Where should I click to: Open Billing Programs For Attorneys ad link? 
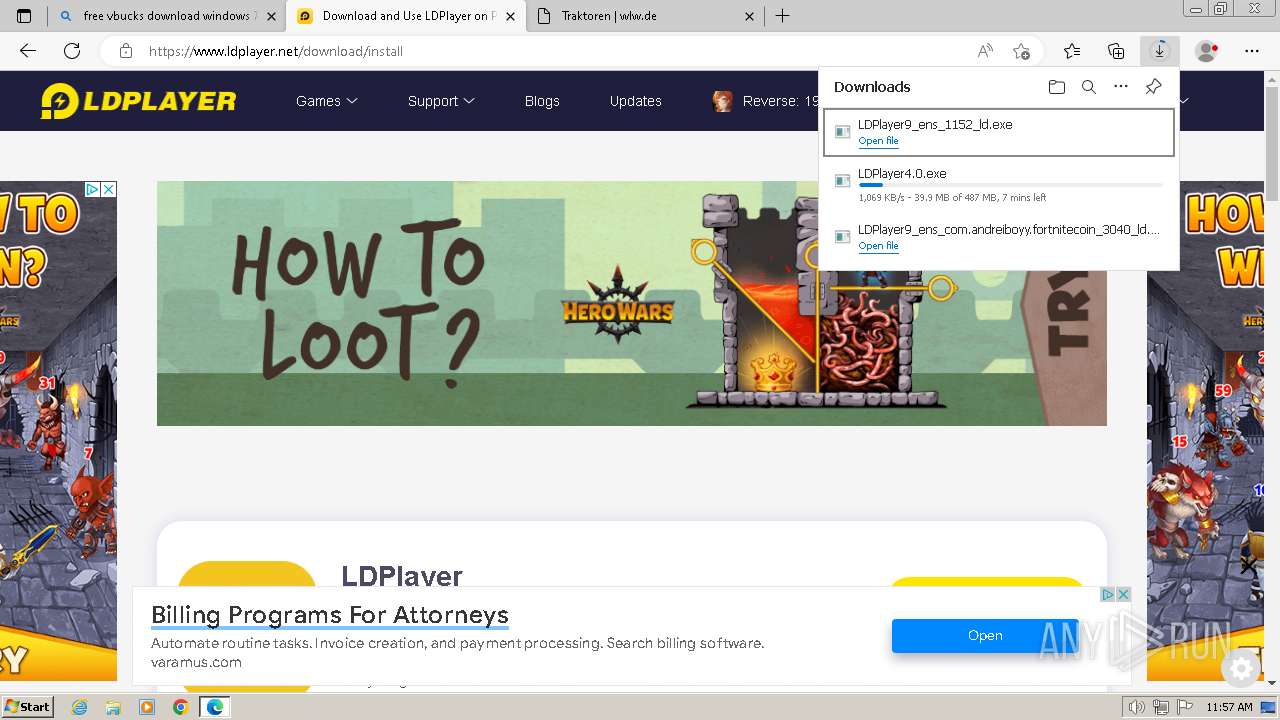point(330,615)
